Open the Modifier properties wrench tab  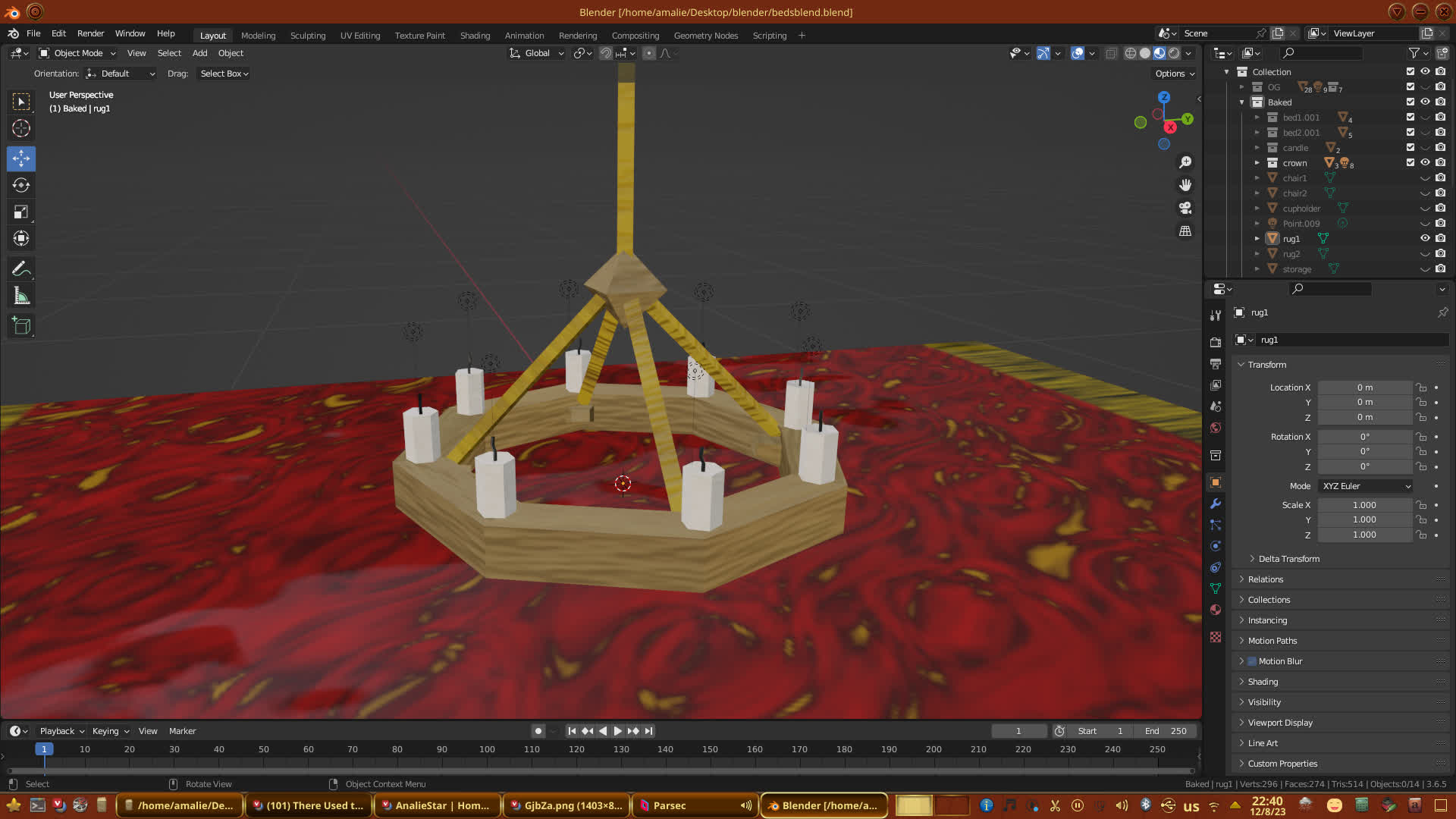click(x=1216, y=504)
